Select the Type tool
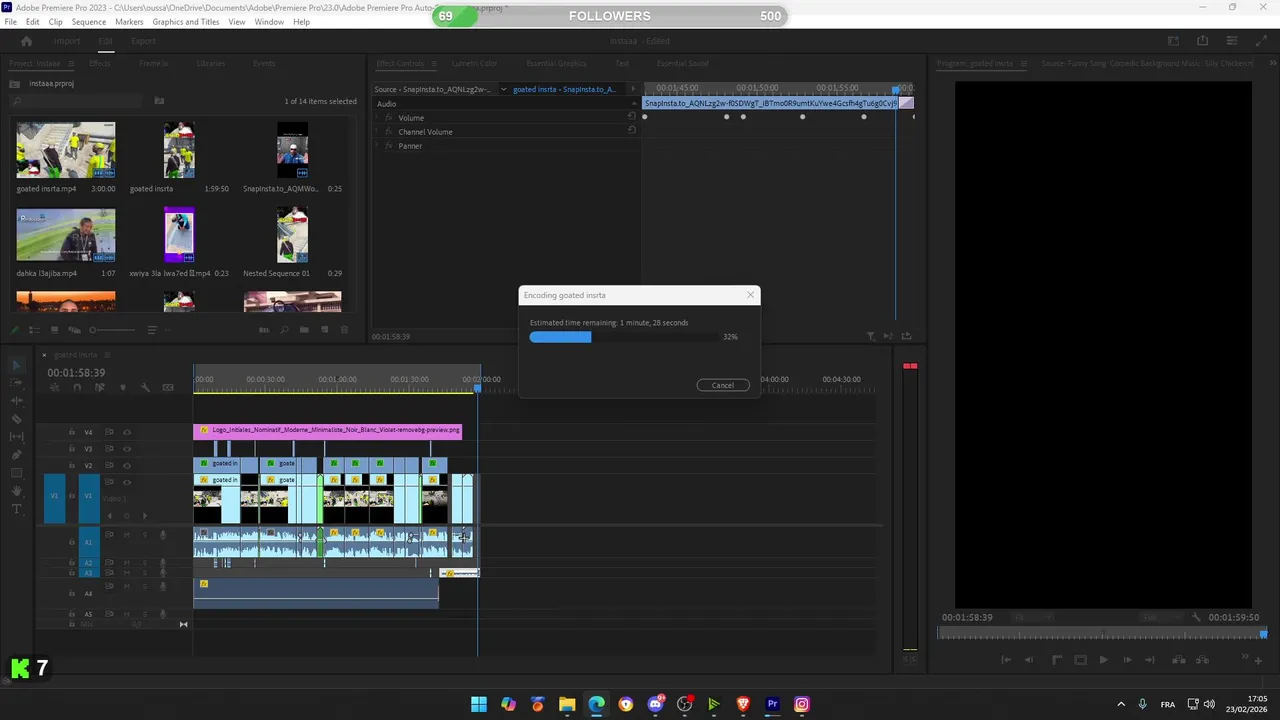 click(x=16, y=509)
